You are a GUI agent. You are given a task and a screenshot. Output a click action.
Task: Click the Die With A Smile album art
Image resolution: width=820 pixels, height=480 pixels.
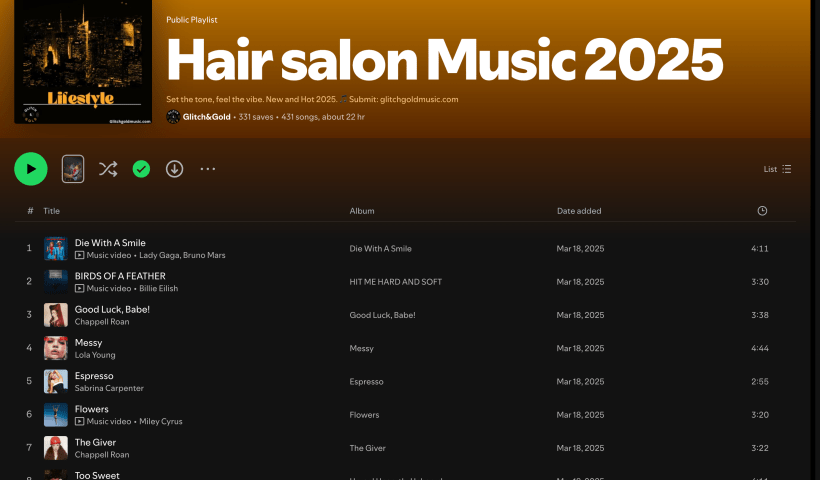(x=56, y=248)
